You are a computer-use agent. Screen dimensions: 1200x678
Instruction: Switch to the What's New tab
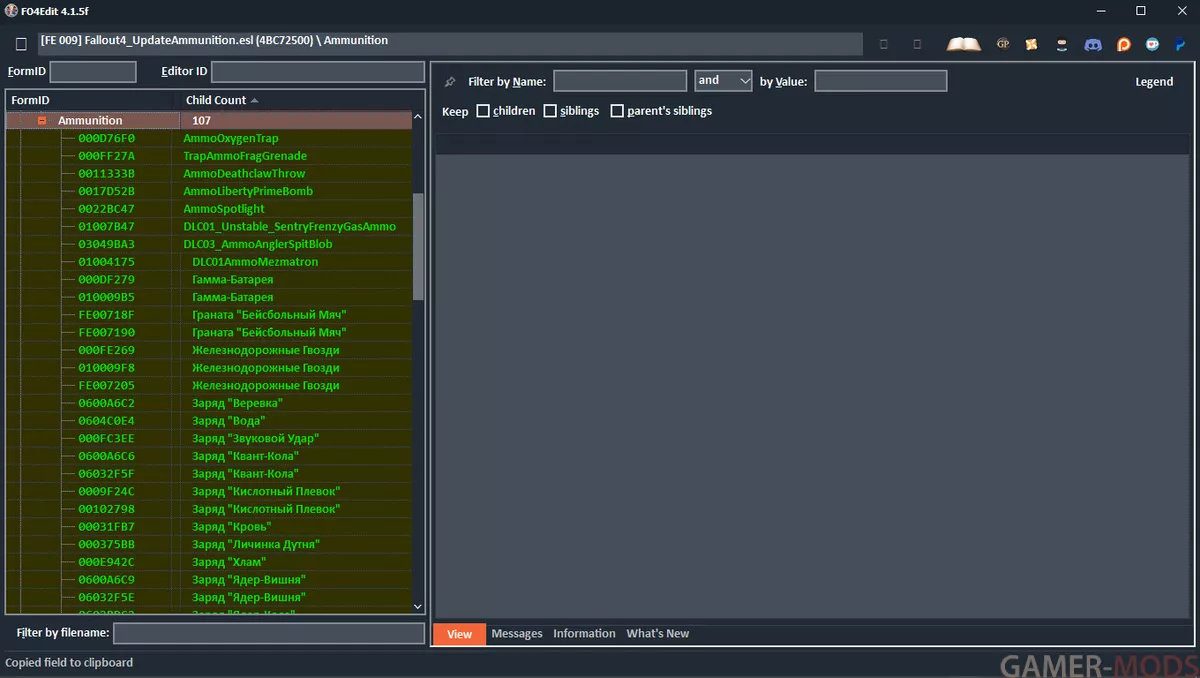(658, 634)
